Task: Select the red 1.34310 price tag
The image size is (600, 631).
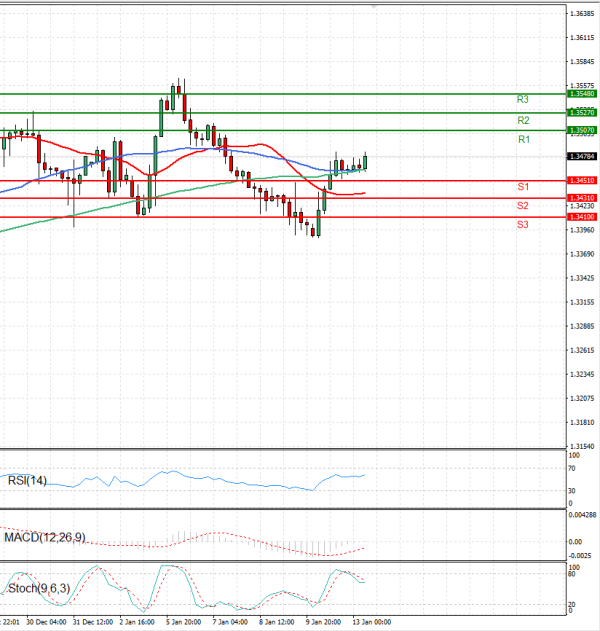Action: pos(581,198)
